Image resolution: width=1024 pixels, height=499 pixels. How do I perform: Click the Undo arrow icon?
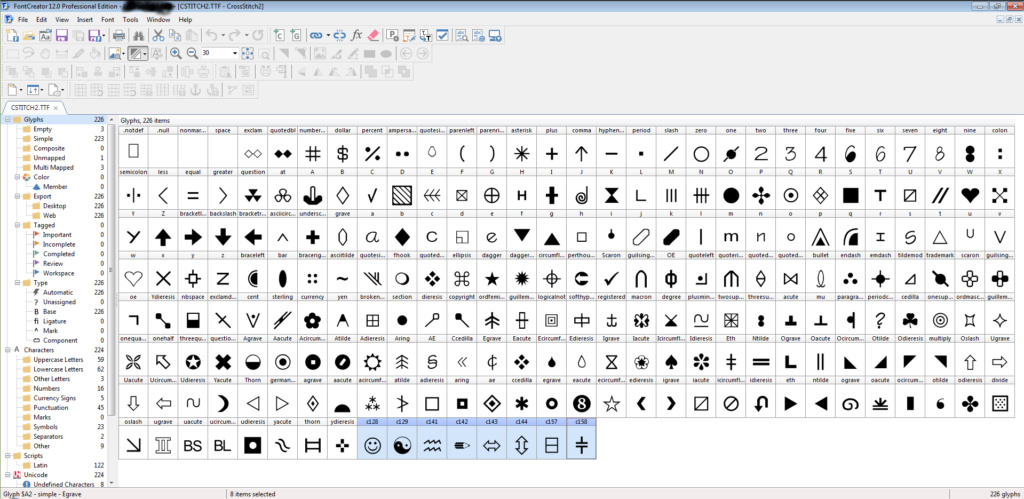[x=211, y=35]
